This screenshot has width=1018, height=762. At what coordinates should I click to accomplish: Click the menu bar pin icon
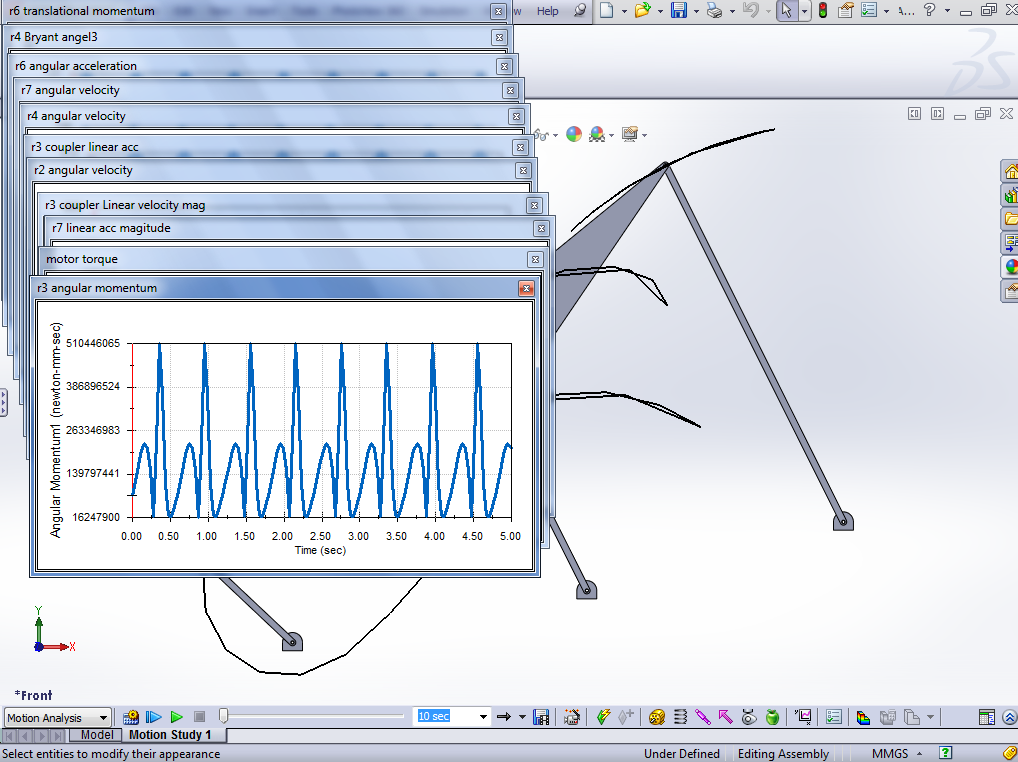click(x=580, y=10)
